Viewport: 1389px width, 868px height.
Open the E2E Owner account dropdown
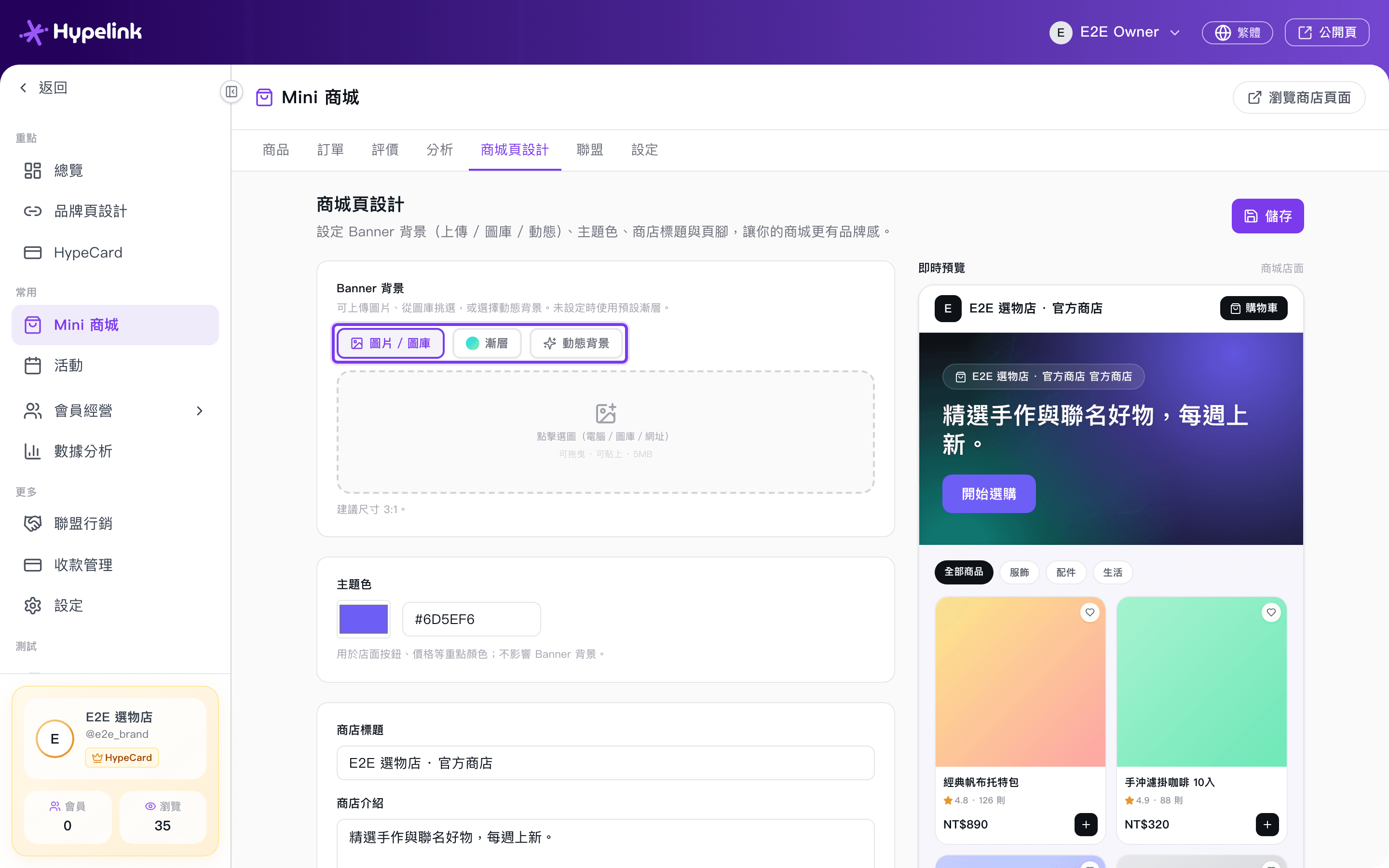point(1115,32)
